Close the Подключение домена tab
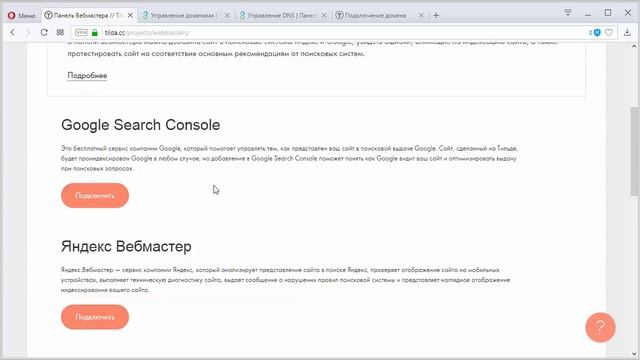The image size is (640, 360). click(x=421, y=16)
